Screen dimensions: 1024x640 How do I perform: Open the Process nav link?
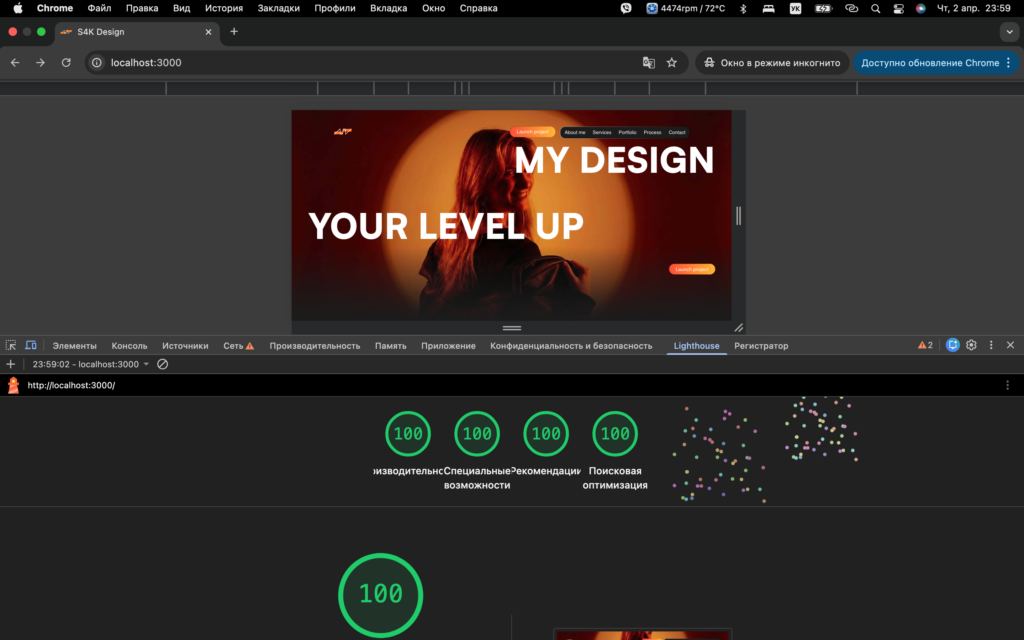coord(652,133)
